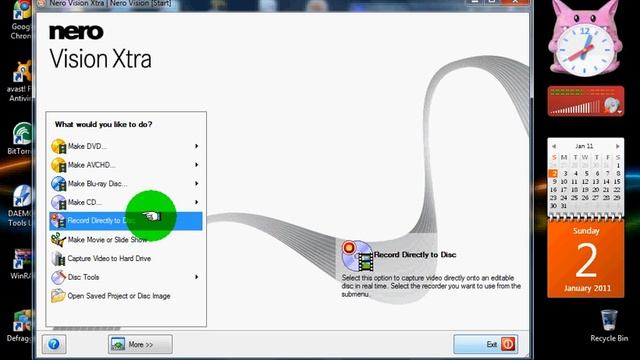Click the red volume meter gadget

pos(586,101)
